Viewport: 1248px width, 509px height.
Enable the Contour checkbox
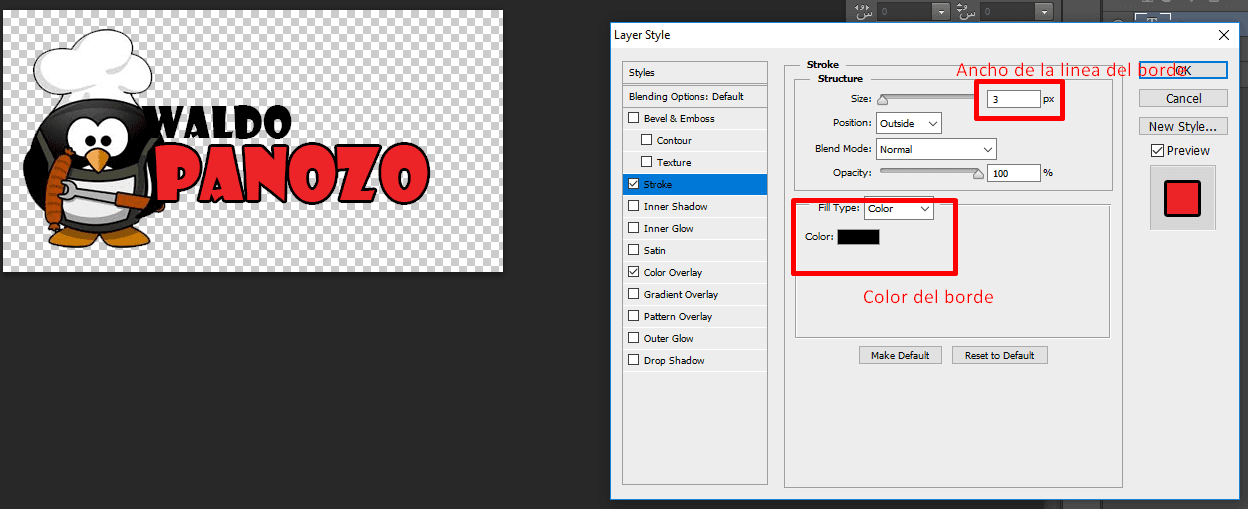coord(646,140)
